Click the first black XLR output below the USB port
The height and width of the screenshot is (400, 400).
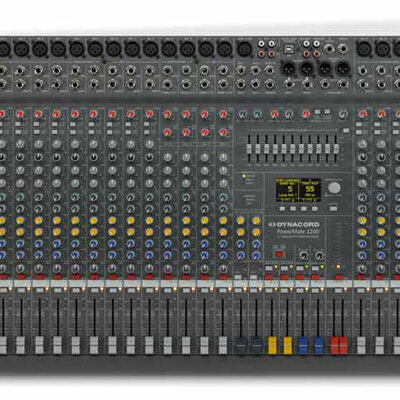click(x=289, y=69)
